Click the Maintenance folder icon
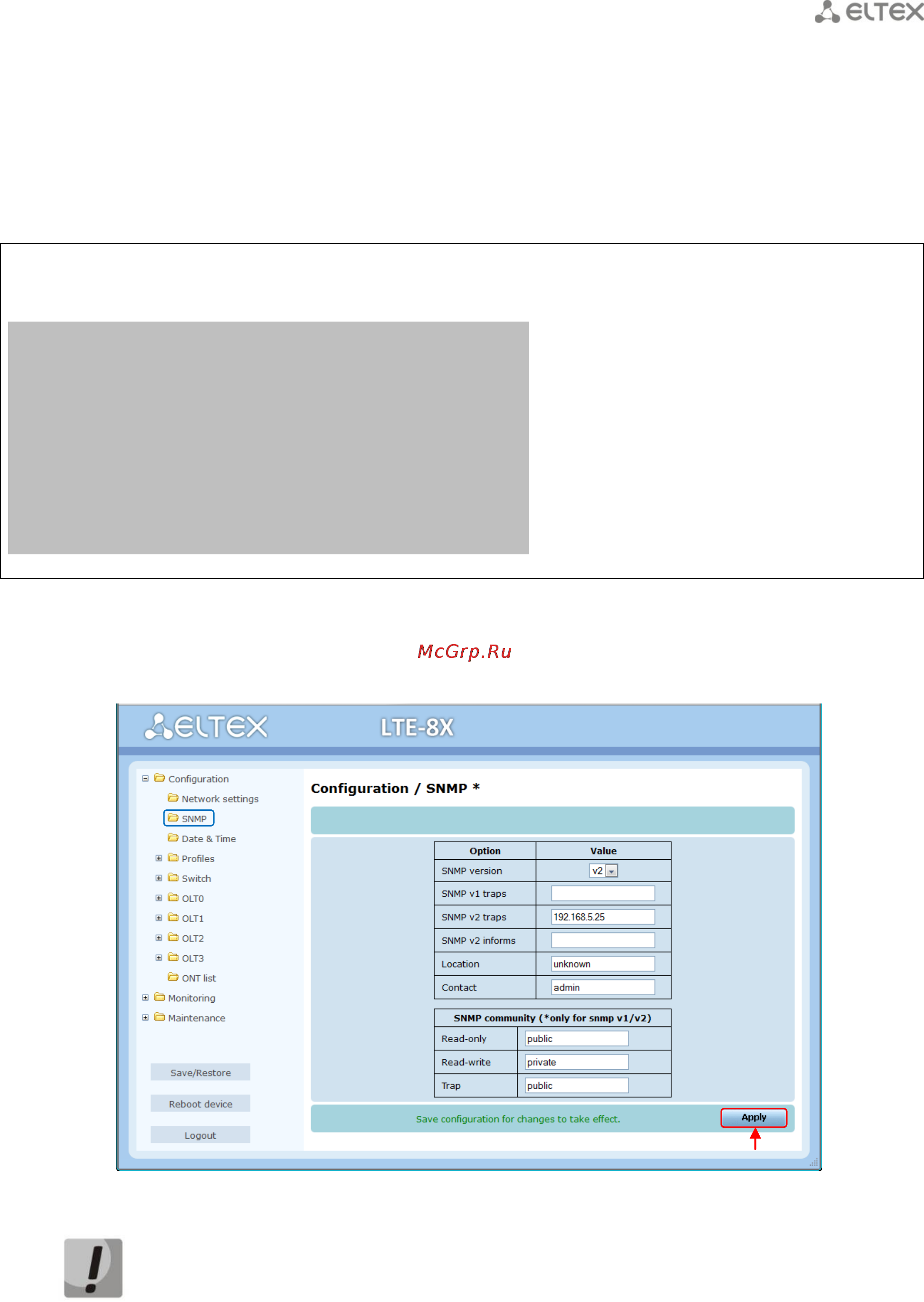The height and width of the screenshot is (1302, 924). 159,1017
